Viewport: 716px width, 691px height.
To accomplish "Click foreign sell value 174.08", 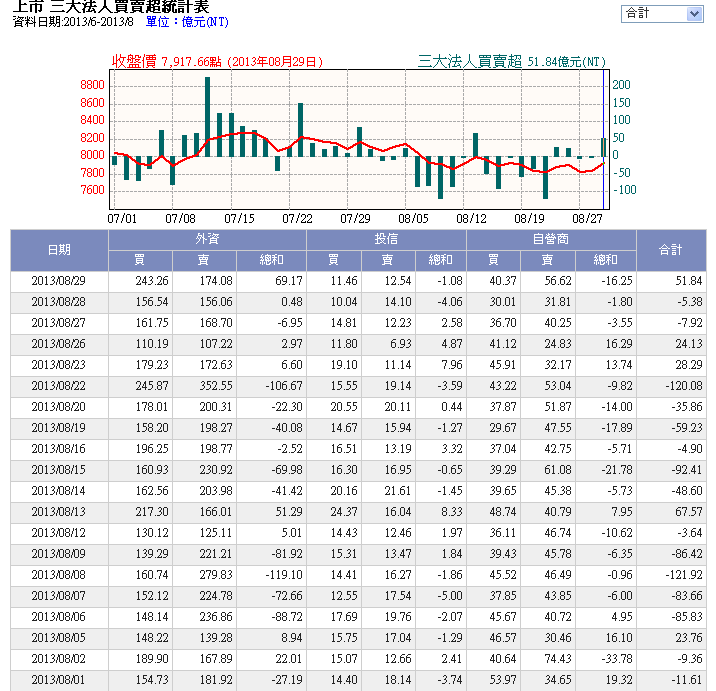I will tap(216, 281).
